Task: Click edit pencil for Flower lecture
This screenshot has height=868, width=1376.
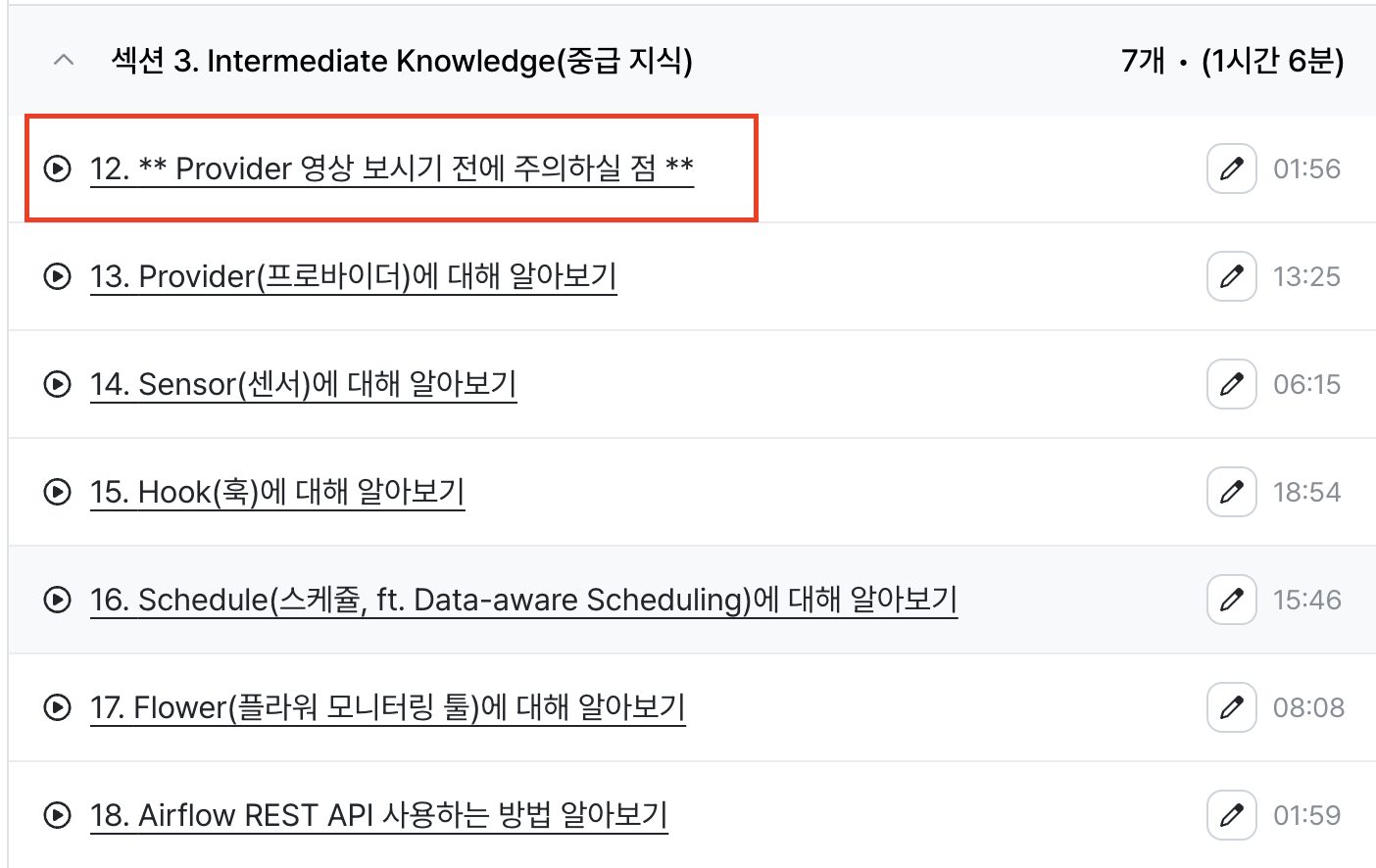Action: [1231, 707]
